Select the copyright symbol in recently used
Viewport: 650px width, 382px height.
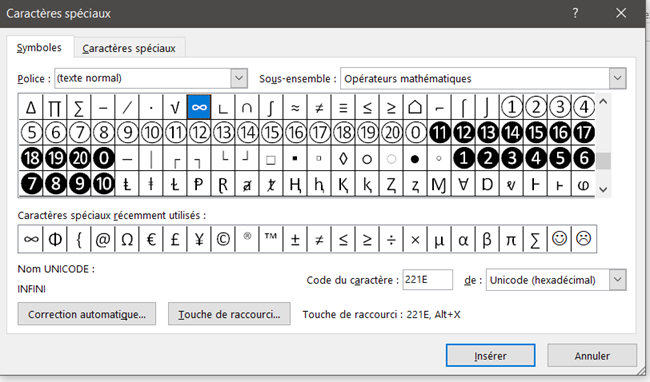click(223, 239)
